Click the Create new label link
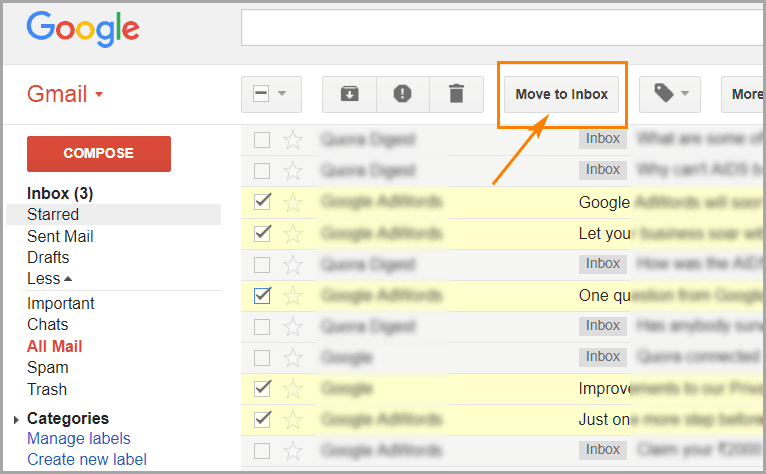 tap(86, 459)
